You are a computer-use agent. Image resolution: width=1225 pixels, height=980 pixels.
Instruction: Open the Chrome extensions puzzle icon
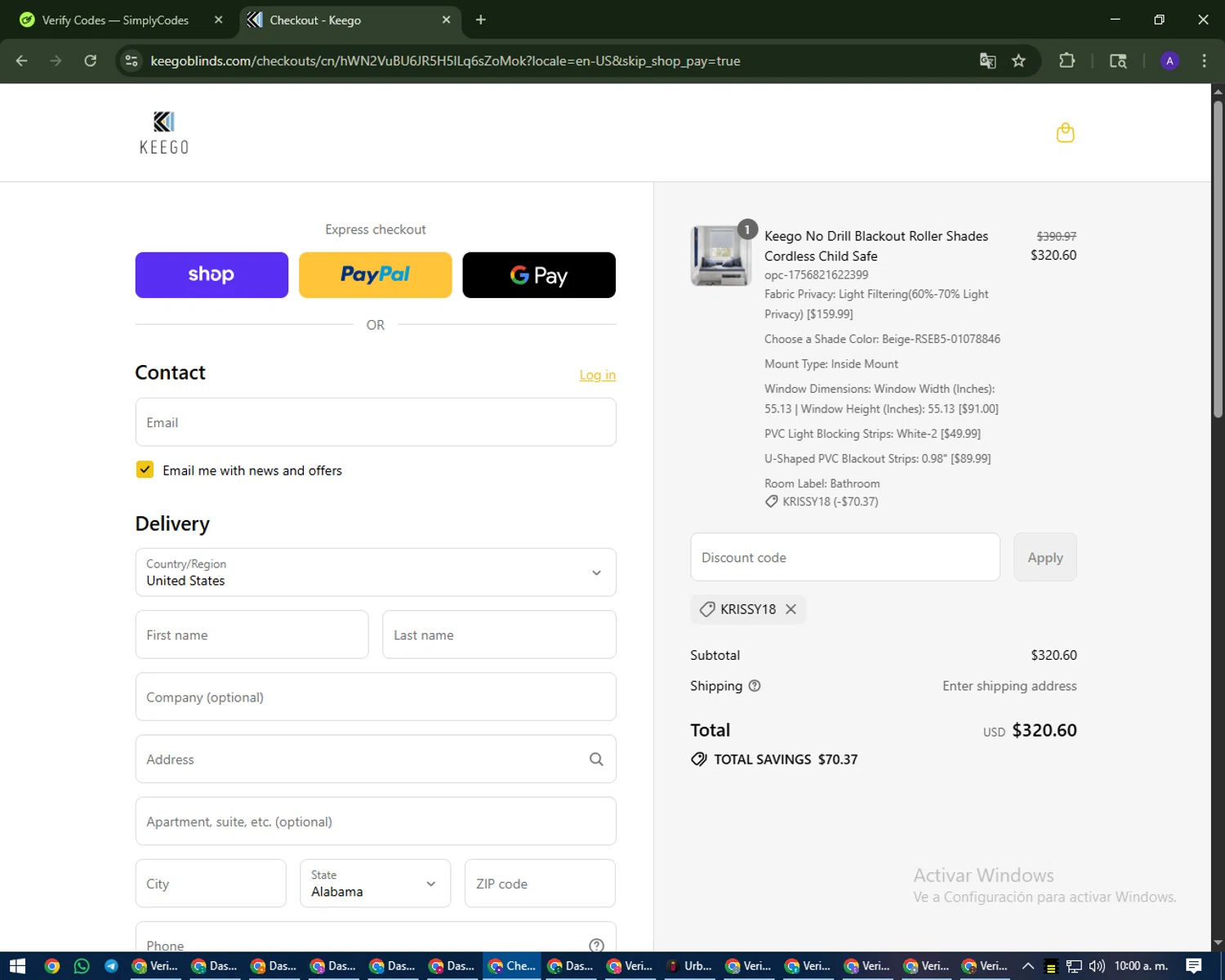click(x=1067, y=60)
